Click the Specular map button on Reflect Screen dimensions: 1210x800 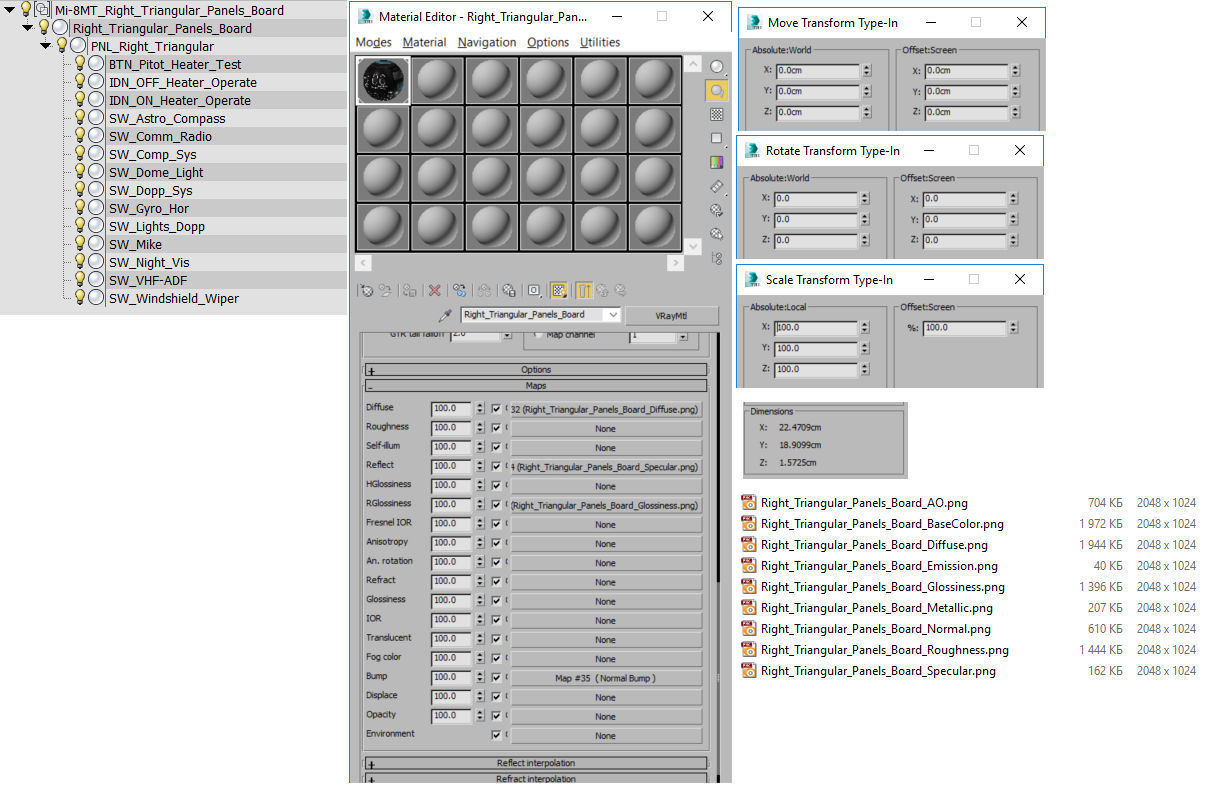[x=606, y=467]
